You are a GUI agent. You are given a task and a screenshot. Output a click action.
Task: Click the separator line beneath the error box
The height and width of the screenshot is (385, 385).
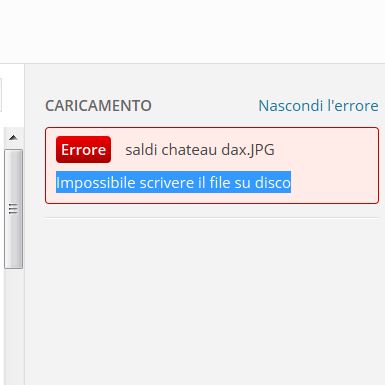[x=212, y=218]
